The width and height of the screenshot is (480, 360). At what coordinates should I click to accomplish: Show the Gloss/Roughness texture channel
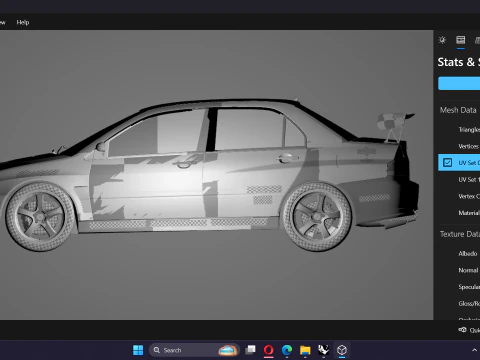coord(469,304)
